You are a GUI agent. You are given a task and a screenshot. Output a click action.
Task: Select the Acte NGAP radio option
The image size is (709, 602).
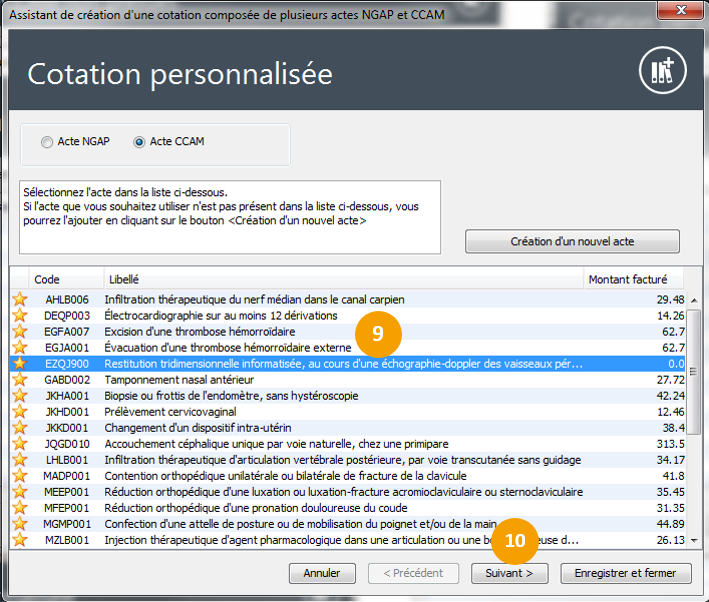coord(47,143)
